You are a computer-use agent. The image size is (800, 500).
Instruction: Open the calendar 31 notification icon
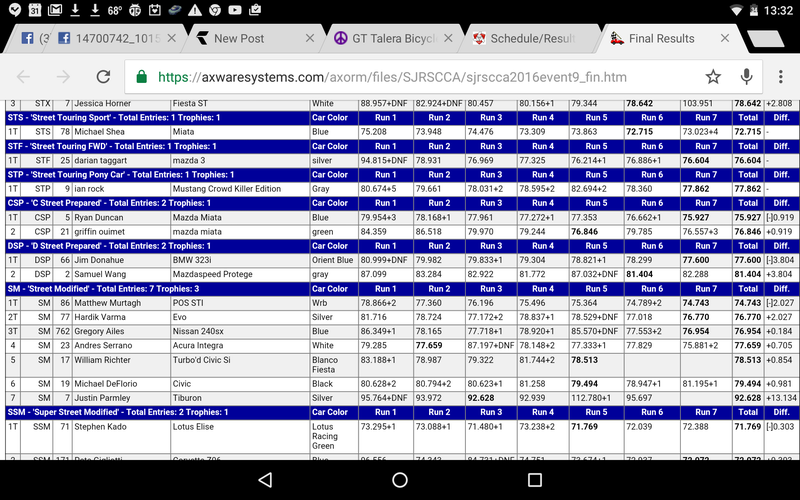(35, 10)
